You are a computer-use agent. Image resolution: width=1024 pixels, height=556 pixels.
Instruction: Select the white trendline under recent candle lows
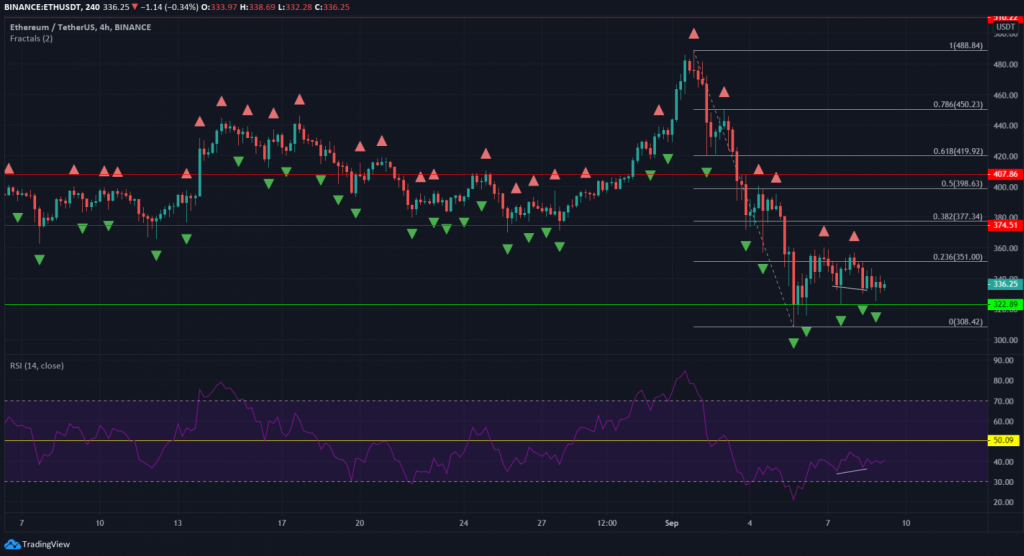pos(850,287)
